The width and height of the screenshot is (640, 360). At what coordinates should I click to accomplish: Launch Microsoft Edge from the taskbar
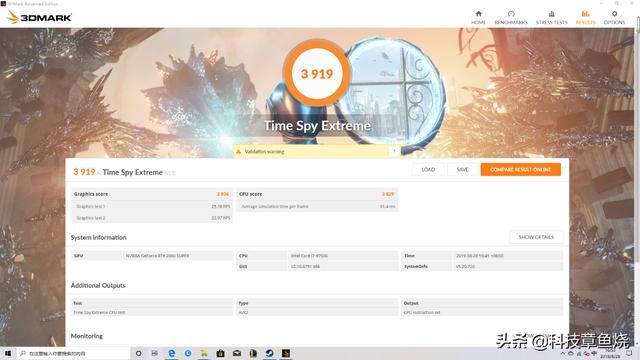point(171,353)
